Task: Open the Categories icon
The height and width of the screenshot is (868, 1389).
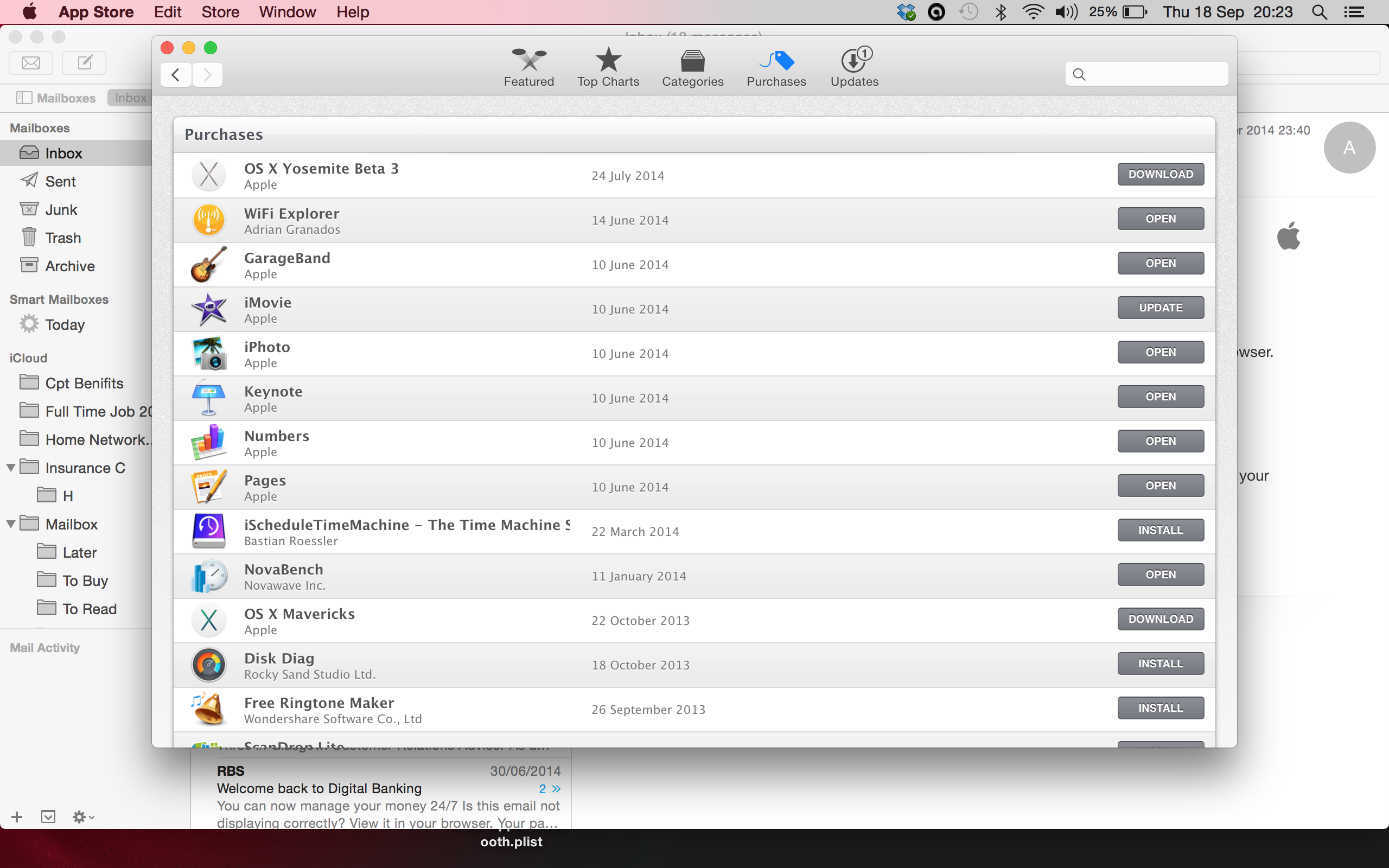Action: [x=692, y=60]
